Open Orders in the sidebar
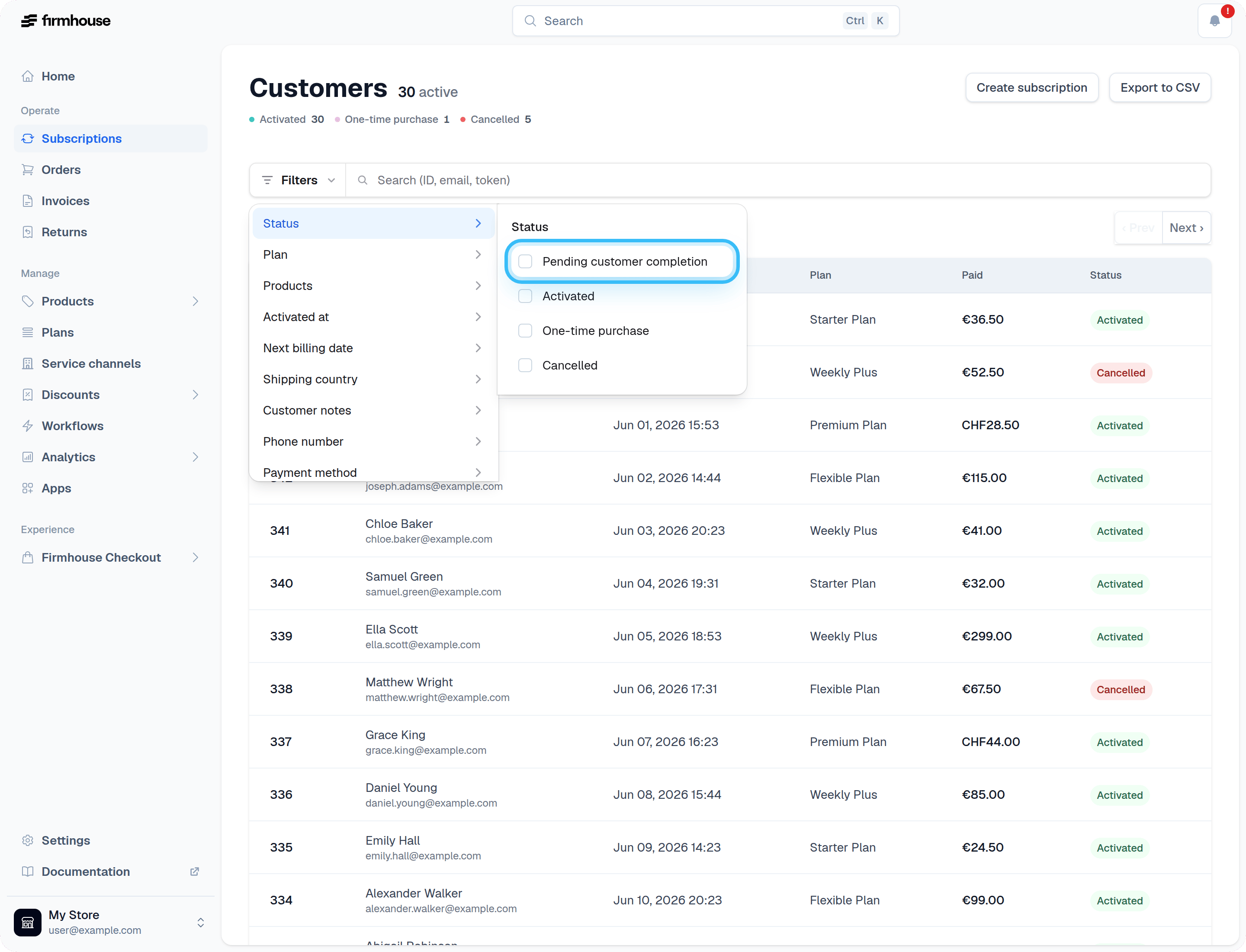Image resolution: width=1246 pixels, height=952 pixels. tap(110, 170)
